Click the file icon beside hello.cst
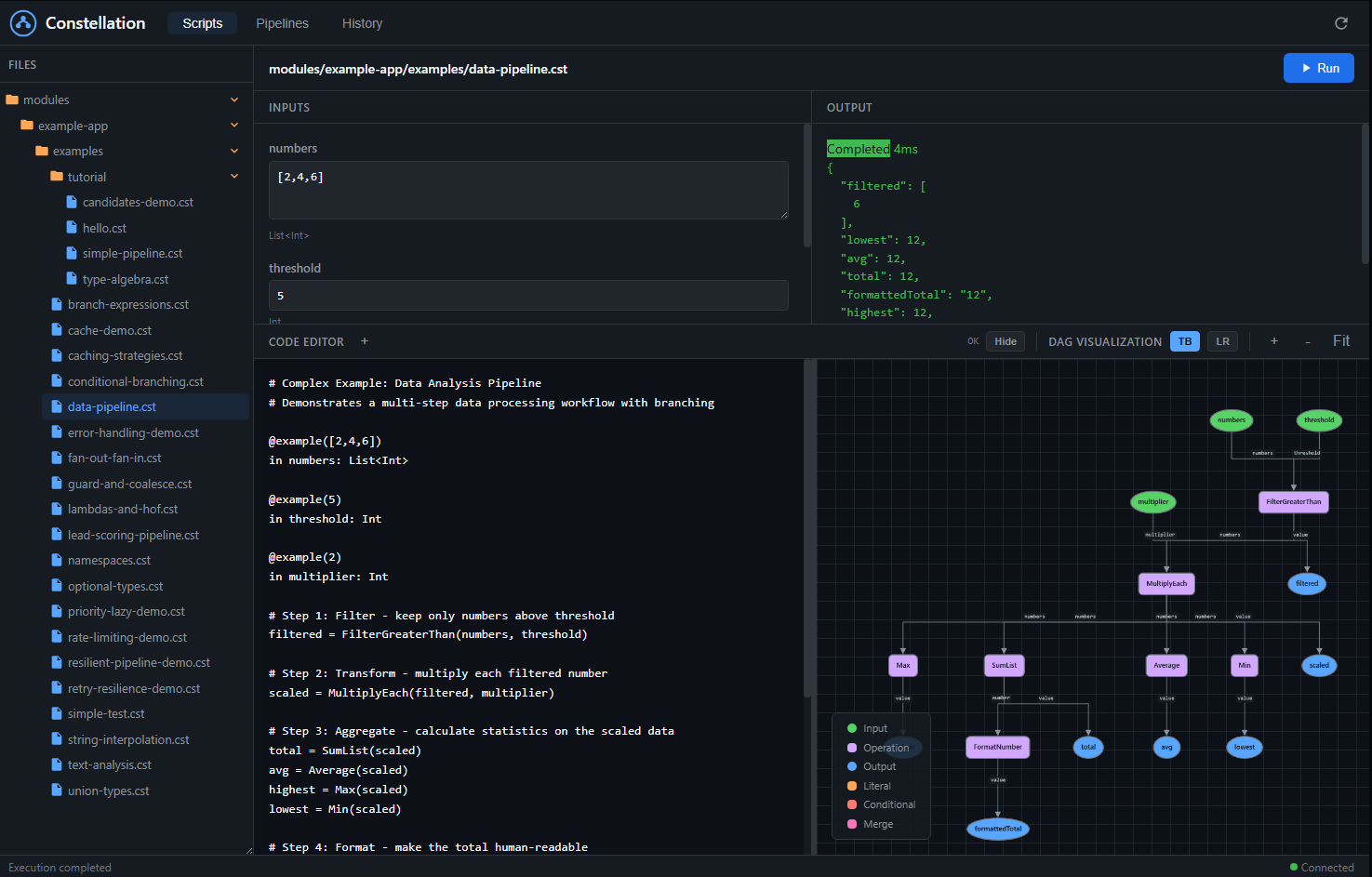 (71, 227)
